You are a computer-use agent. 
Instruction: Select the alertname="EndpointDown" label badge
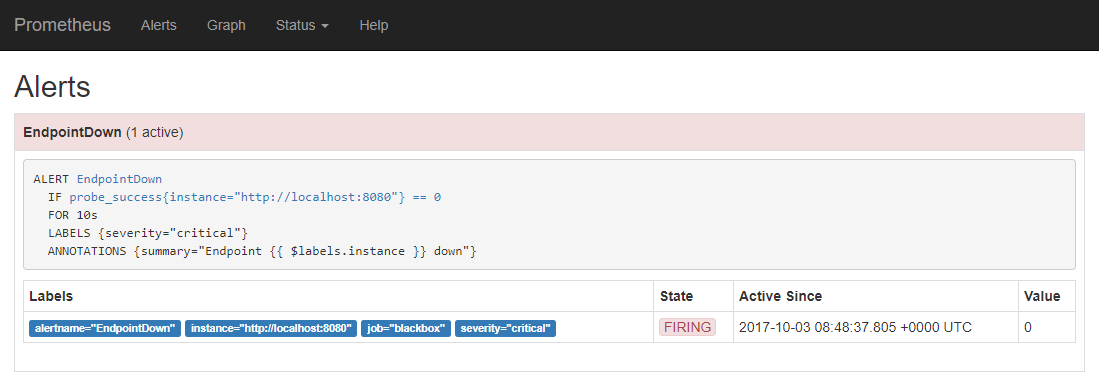coord(105,328)
